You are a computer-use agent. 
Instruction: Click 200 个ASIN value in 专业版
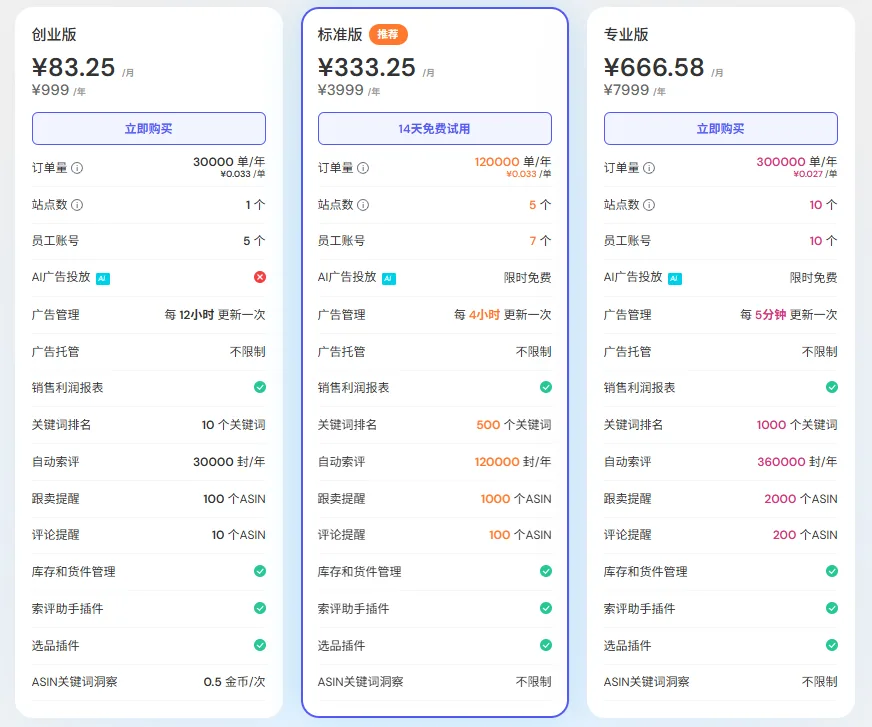[805, 535]
